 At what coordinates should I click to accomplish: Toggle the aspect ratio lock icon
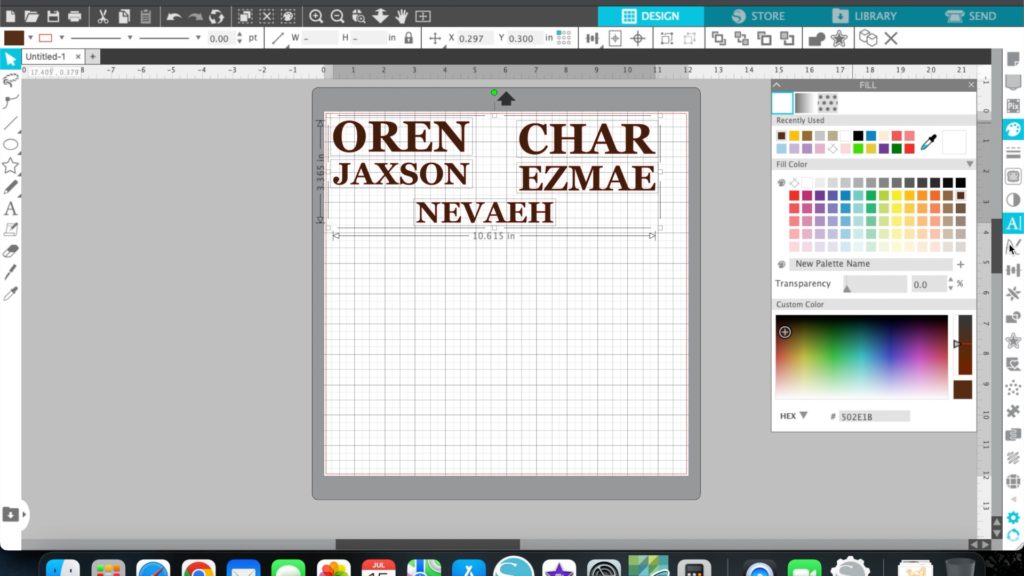[407, 38]
